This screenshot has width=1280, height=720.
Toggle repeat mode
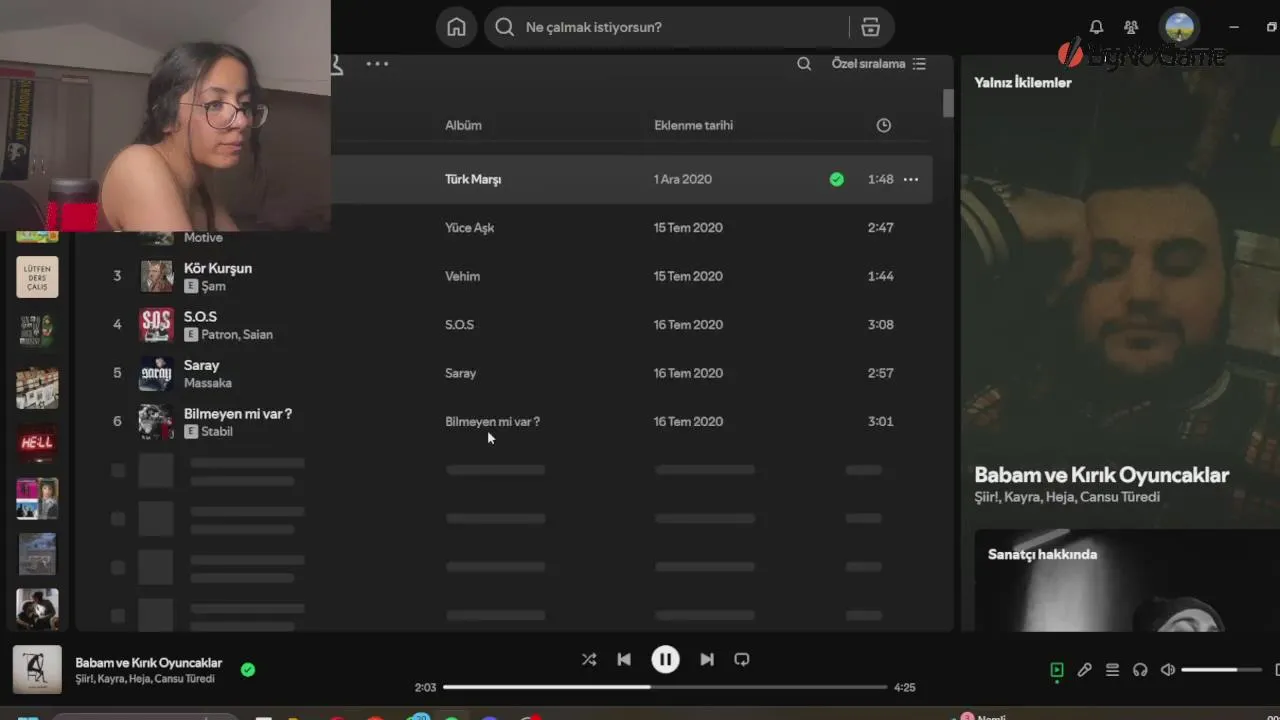(742, 659)
